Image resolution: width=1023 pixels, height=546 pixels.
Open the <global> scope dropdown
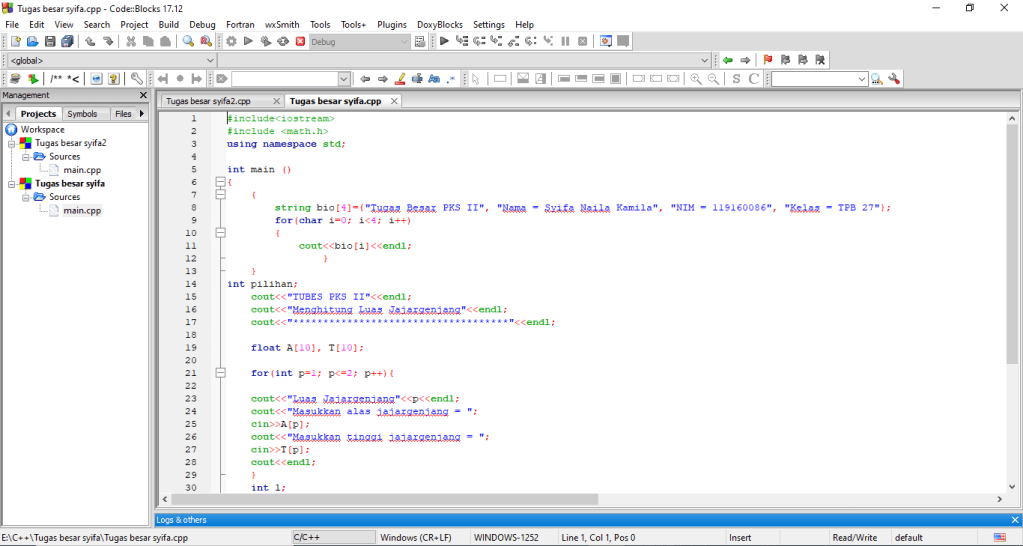point(210,61)
